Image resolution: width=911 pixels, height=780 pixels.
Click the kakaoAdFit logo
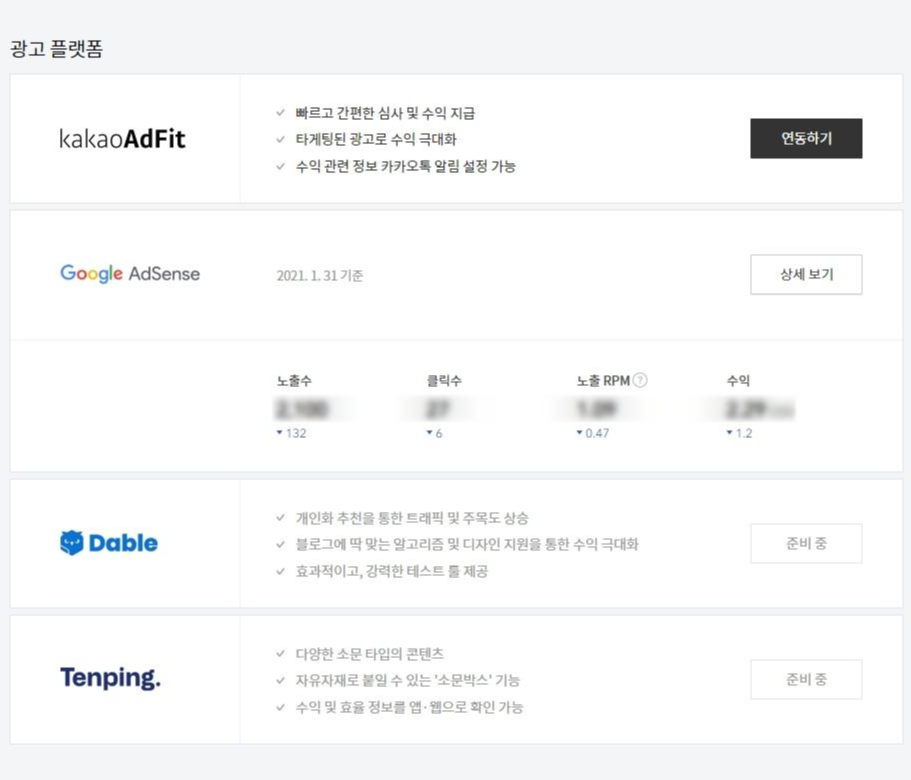(x=122, y=139)
